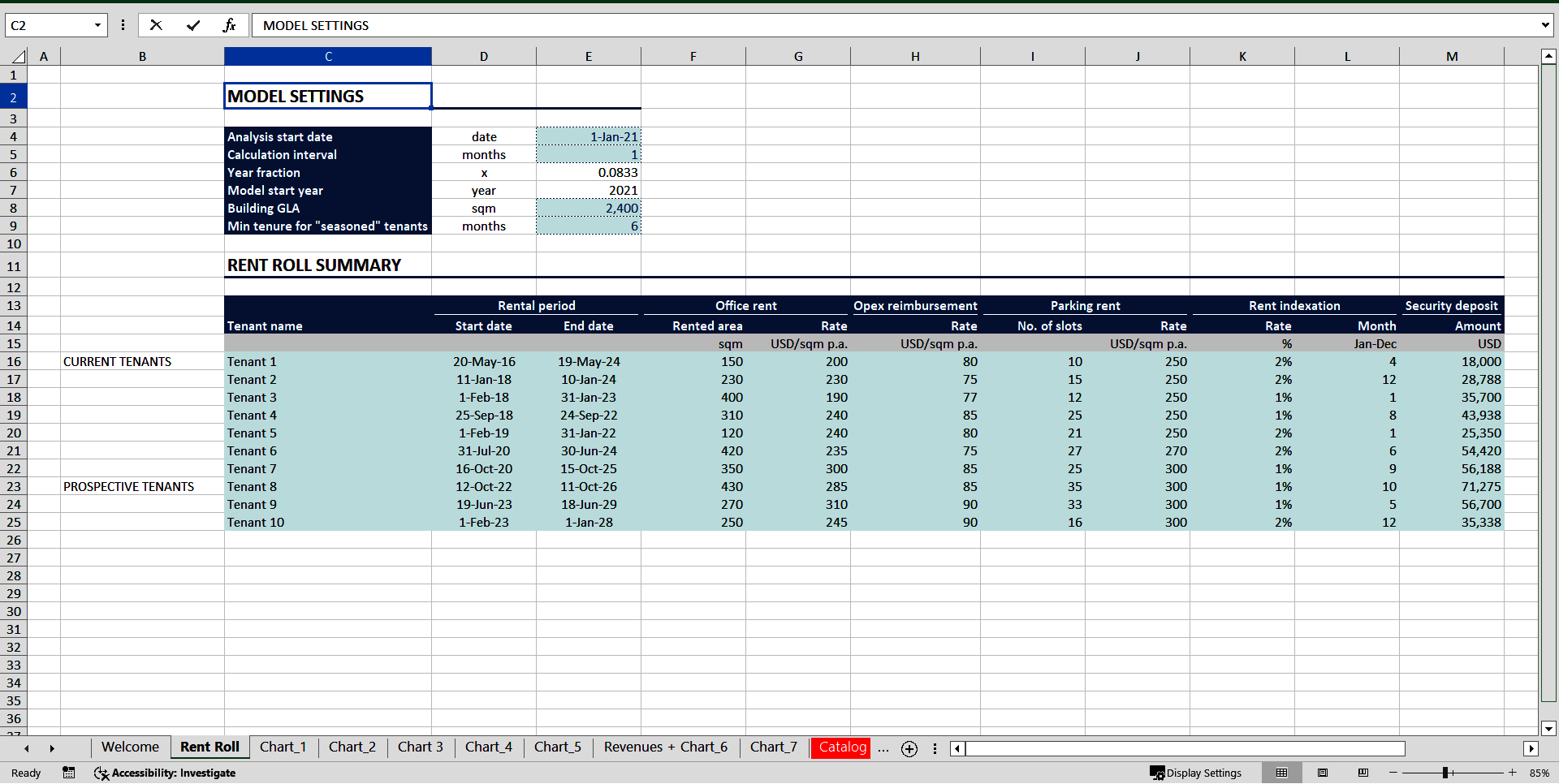Select the Analysis start date value 1-Jan-21
The width and height of the screenshot is (1559, 784).
589,136
